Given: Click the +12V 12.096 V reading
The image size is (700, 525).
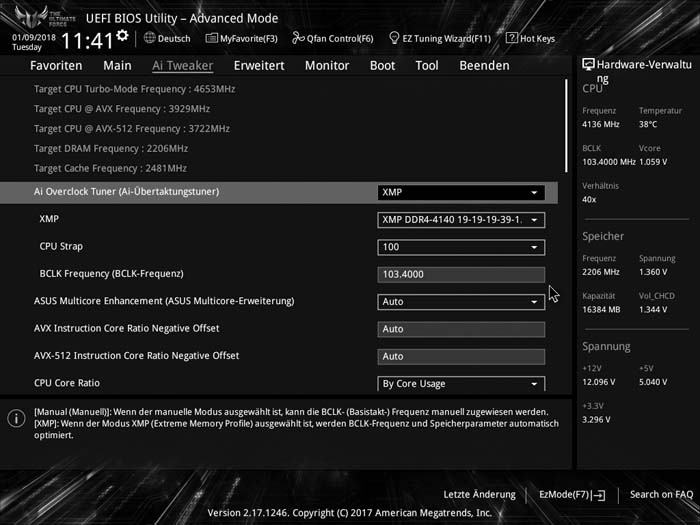Looking at the screenshot, I should tap(598, 383).
